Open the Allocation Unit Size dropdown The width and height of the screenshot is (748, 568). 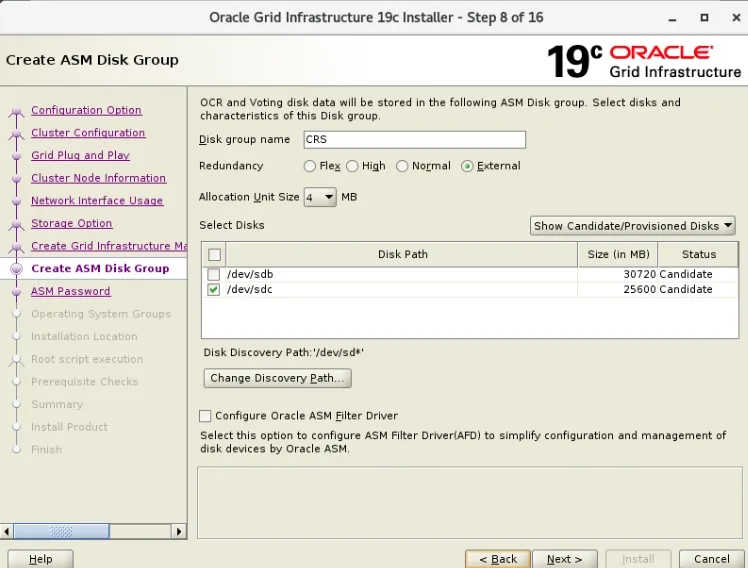click(x=320, y=197)
